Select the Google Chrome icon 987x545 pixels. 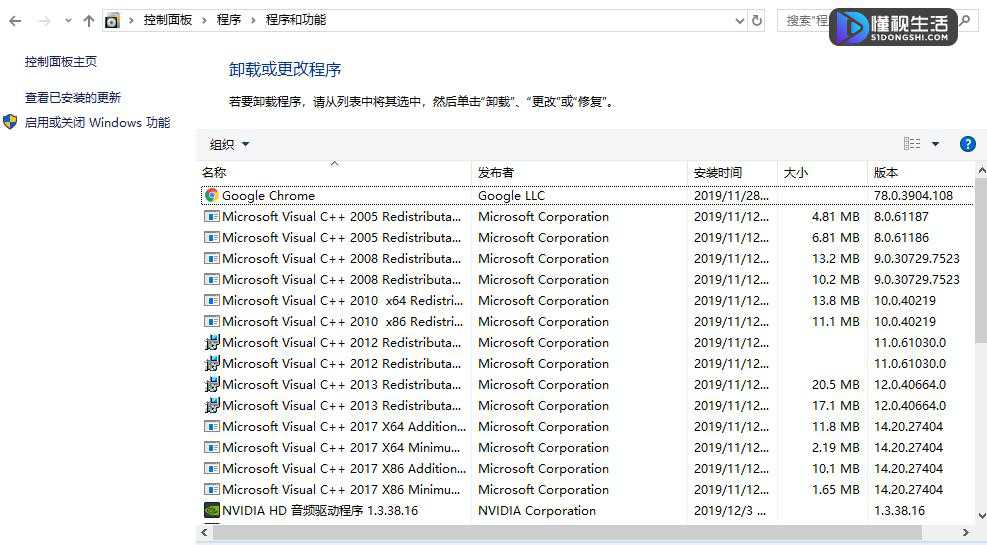pos(212,195)
